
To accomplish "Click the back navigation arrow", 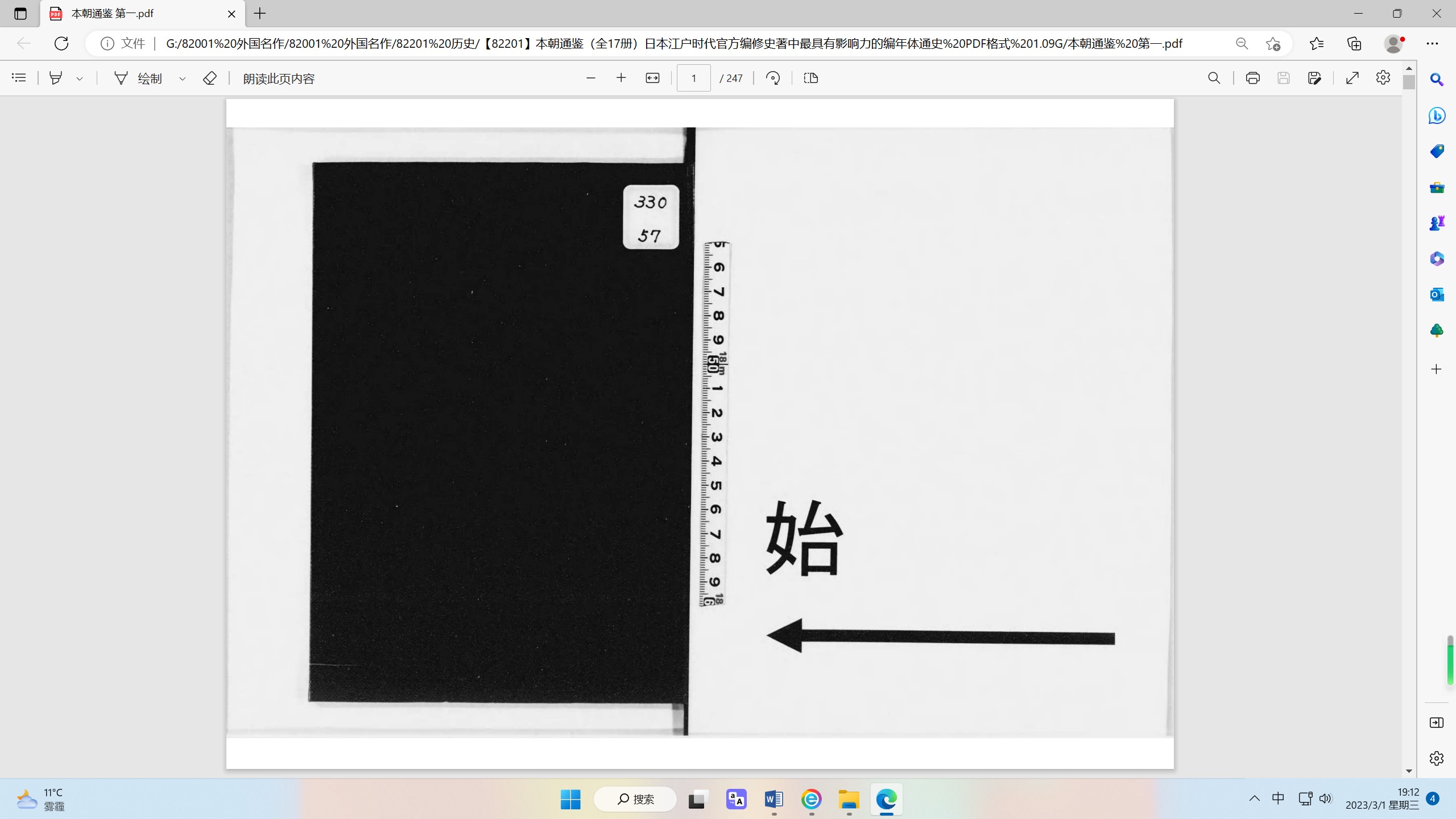I will (23, 43).
